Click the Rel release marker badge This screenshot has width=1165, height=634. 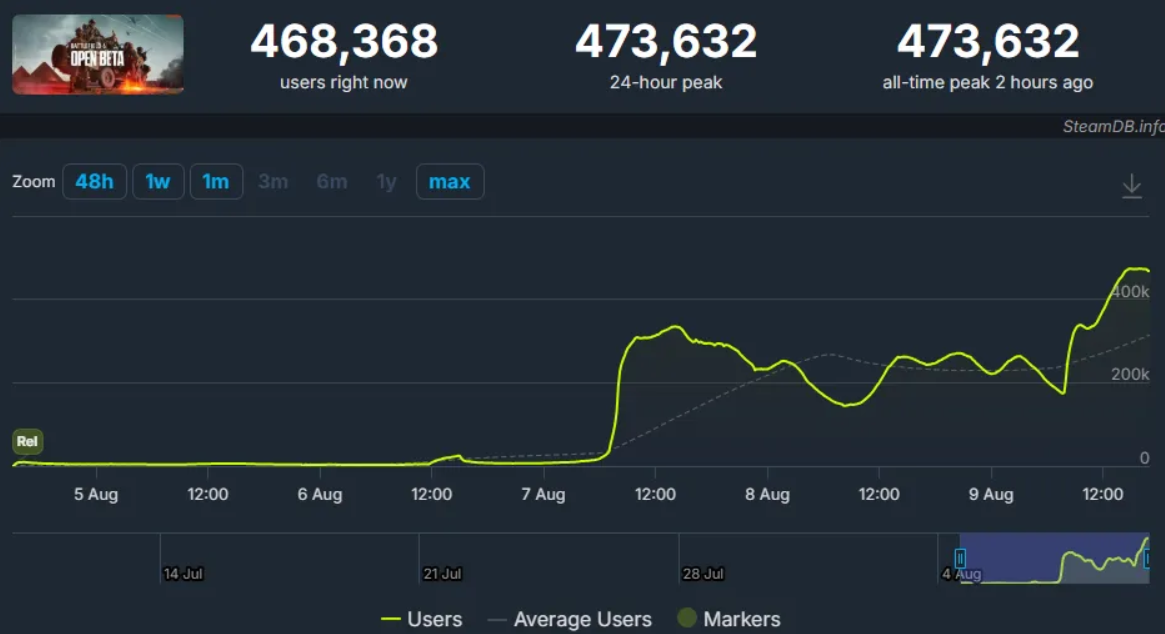click(27, 441)
